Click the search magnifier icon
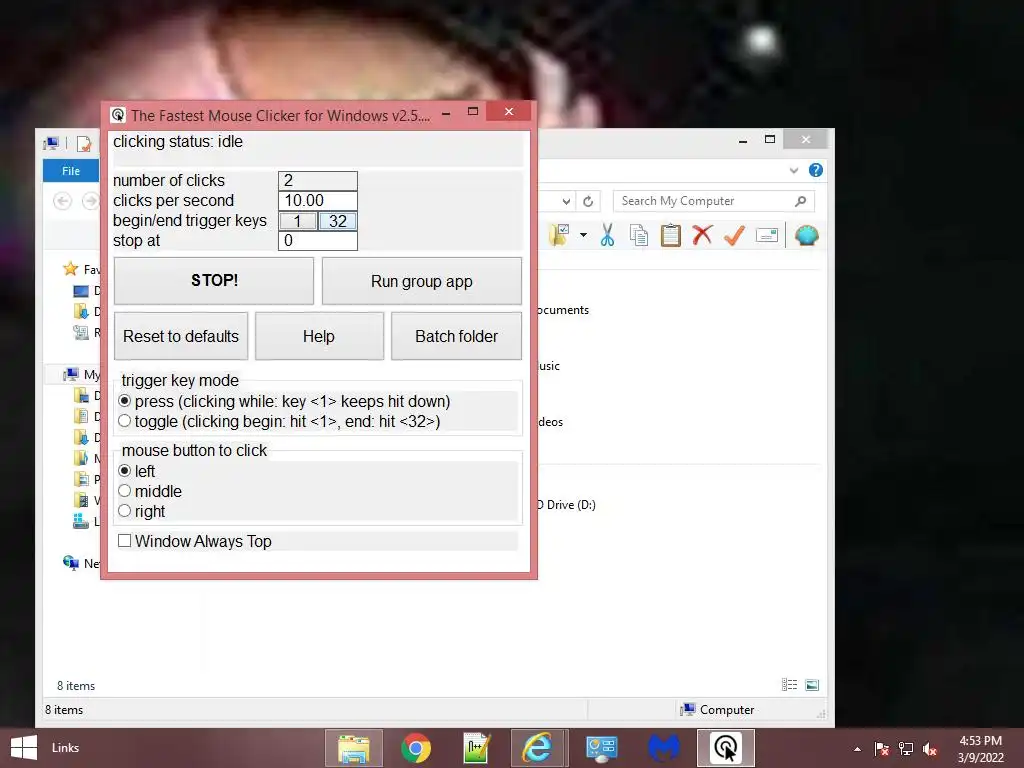The image size is (1024, 768). (801, 201)
